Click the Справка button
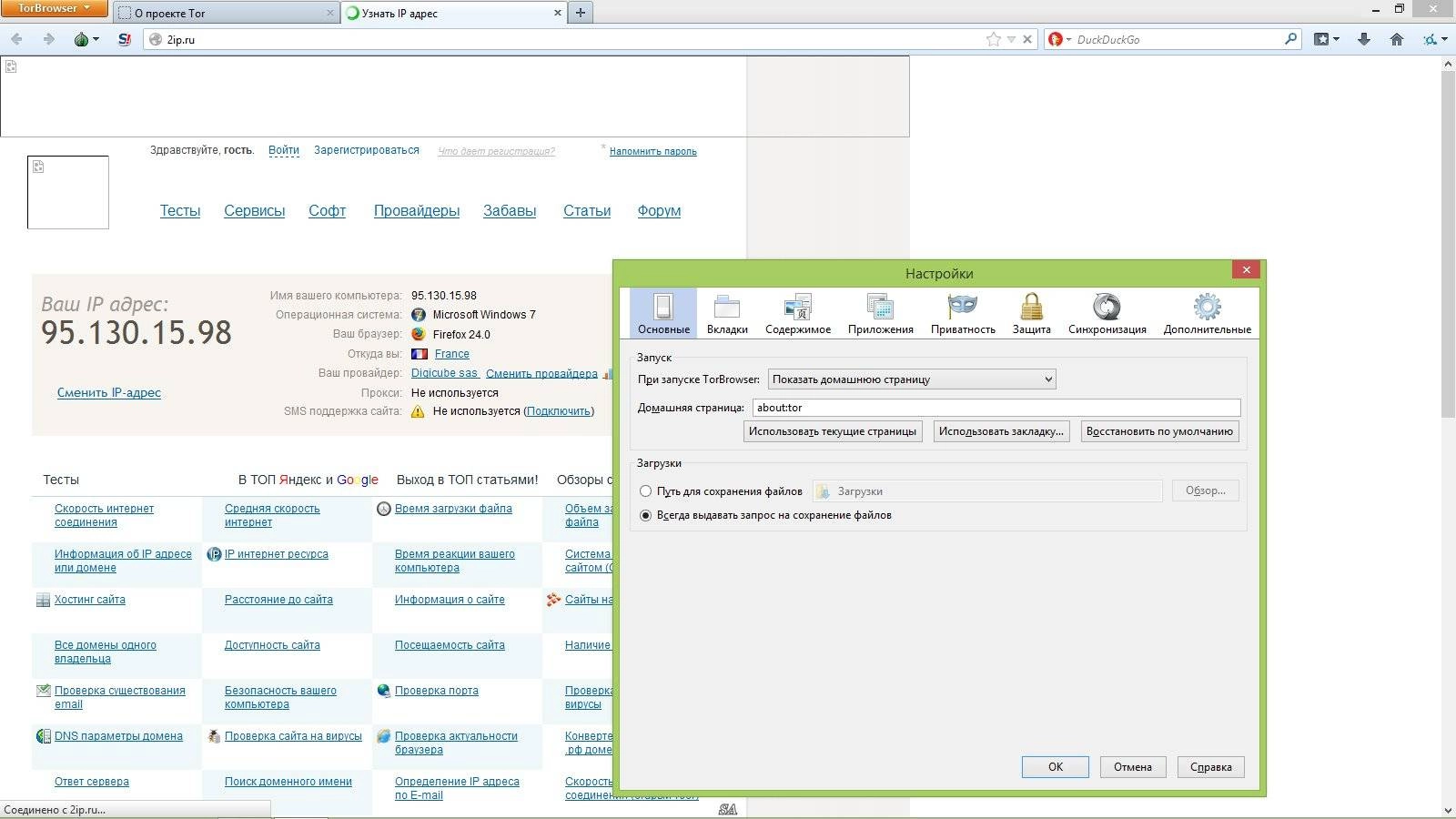1456x819 pixels. click(1211, 767)
